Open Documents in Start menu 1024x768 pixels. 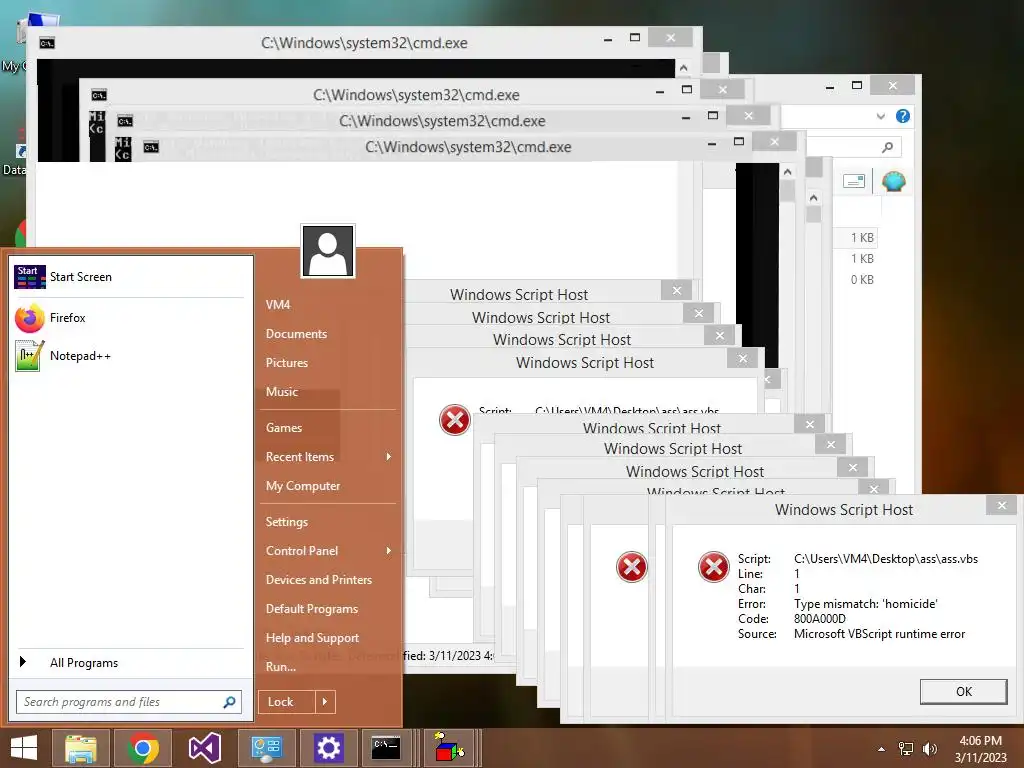296,334
